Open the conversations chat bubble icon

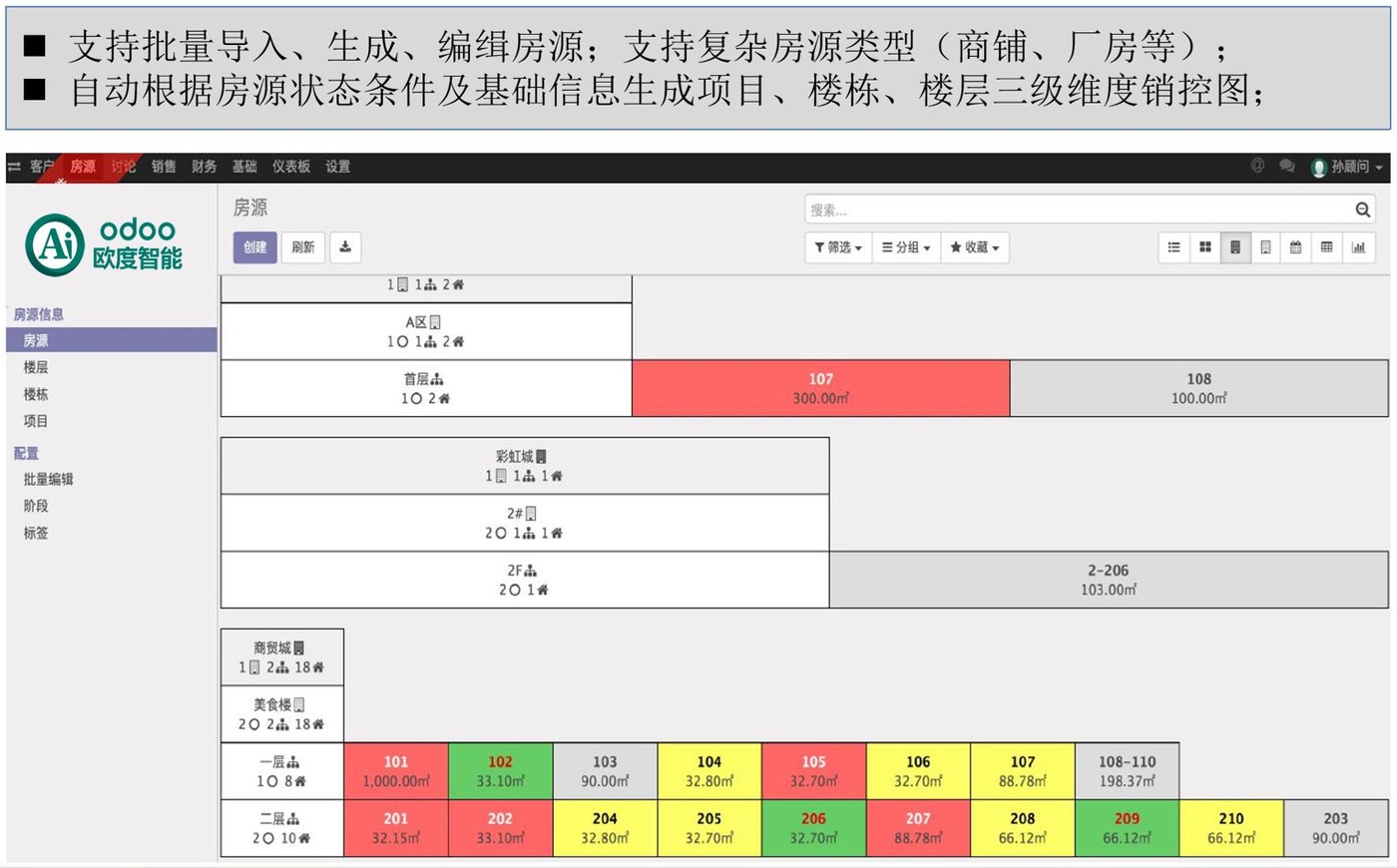(x=1287, y=167)
